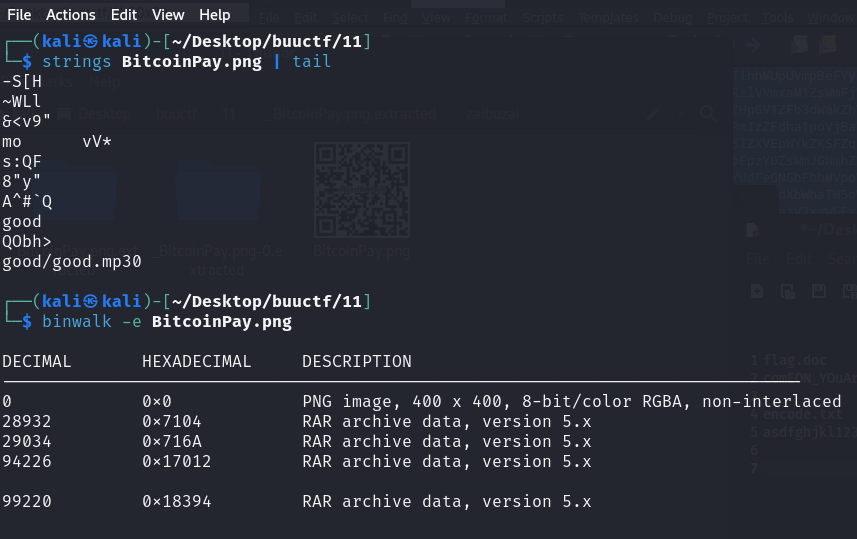The width and height of the screenshot is (857, 539).
Task: Click the document icon beside text editor title
Action: [753, 230]
